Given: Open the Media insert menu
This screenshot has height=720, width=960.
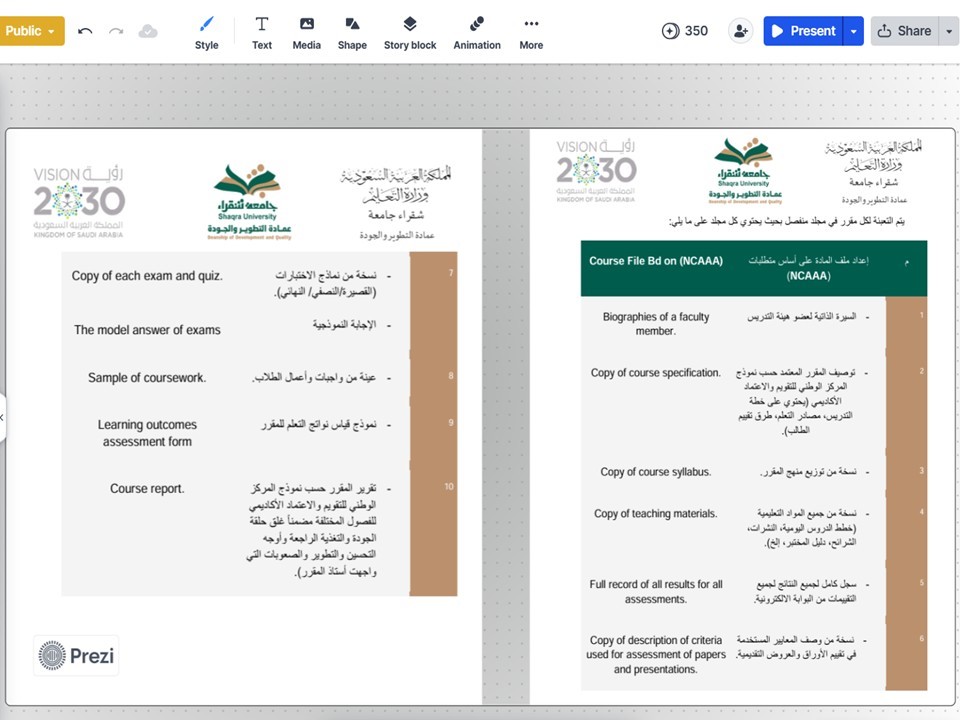Looking at the screenshot, I should [306, 32].
